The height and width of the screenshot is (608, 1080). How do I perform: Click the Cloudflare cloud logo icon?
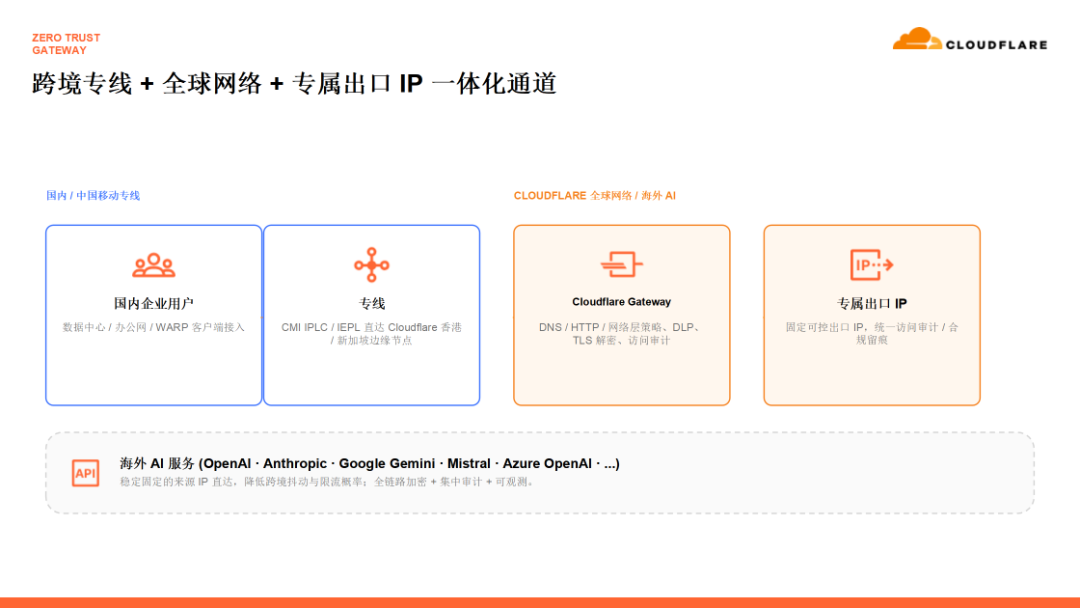(x=917, y=39)
